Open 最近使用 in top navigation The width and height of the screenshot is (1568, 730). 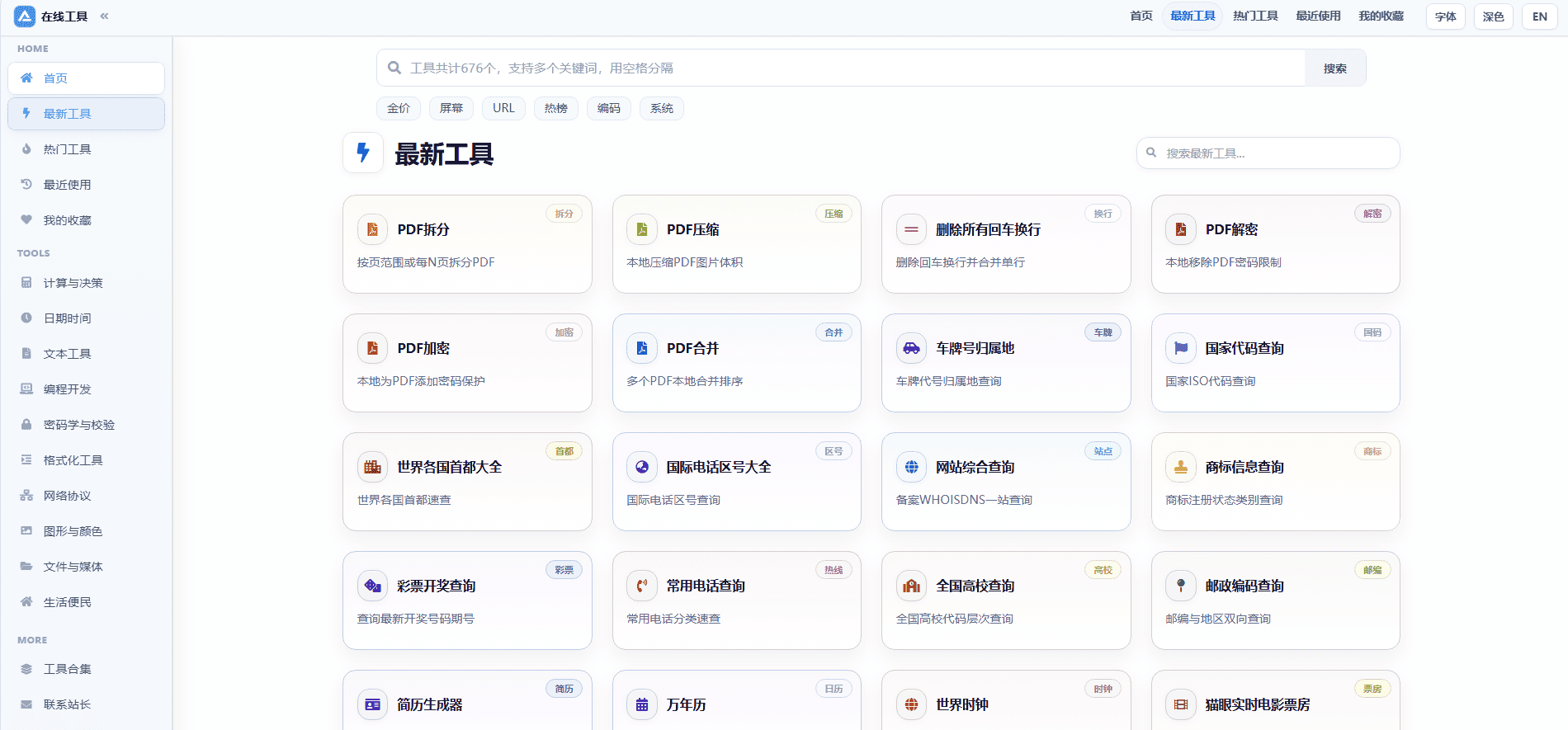(x=1318, y=16)
